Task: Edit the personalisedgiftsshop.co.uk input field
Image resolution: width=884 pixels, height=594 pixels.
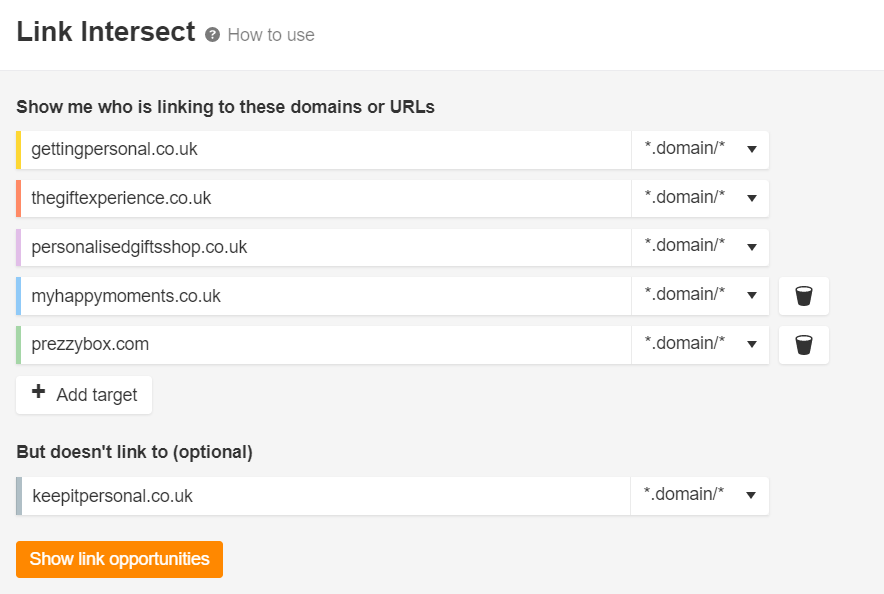Action: click(x=326, y=247)
